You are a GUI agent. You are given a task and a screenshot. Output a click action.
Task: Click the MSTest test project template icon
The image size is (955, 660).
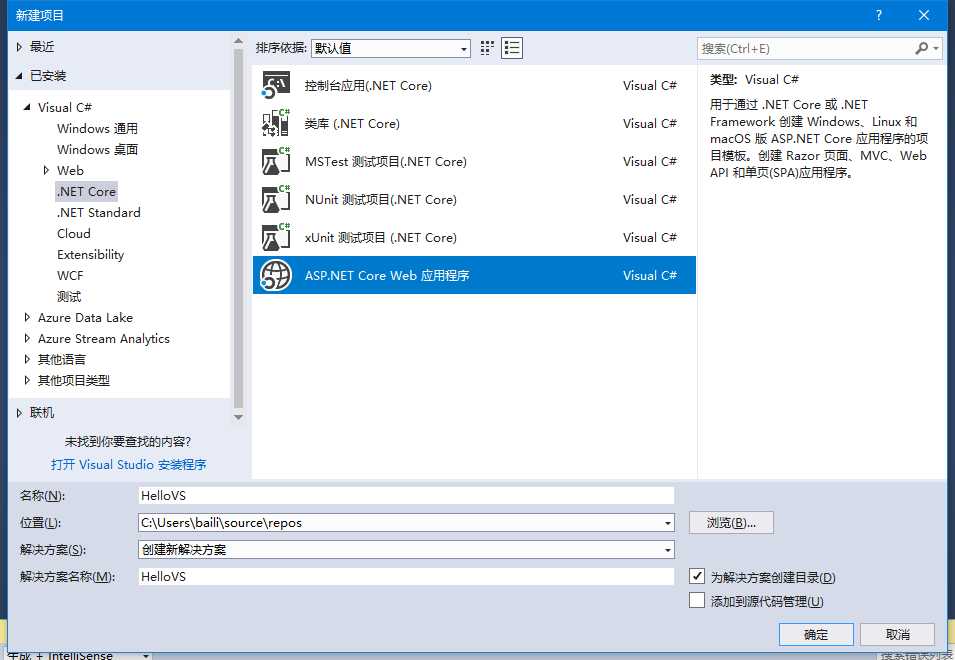pyautogui.click(x=276, y=161)
